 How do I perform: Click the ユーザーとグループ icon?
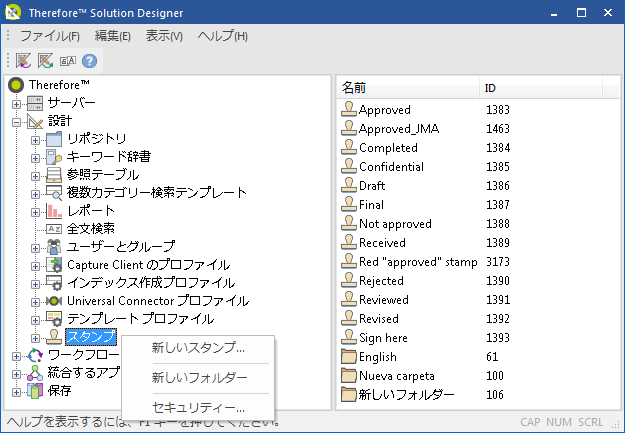[54, 247]
